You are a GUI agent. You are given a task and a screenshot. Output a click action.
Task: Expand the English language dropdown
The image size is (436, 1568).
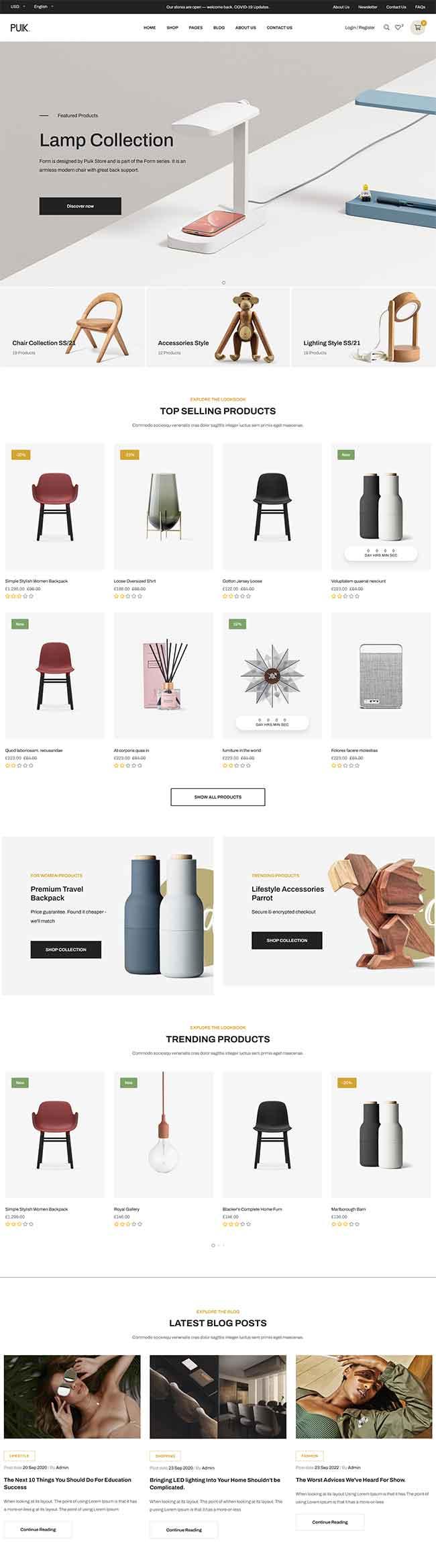click(x=44, y=7)
